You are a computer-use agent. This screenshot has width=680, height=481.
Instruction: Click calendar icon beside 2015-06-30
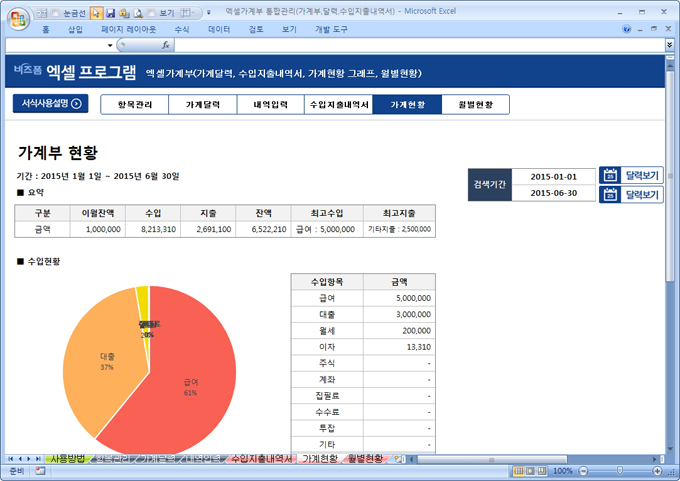tap(610, 194)
